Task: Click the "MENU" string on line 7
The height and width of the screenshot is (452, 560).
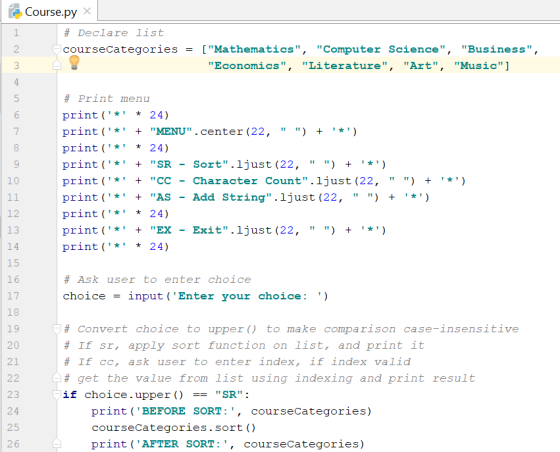Action: pos(171,131)
